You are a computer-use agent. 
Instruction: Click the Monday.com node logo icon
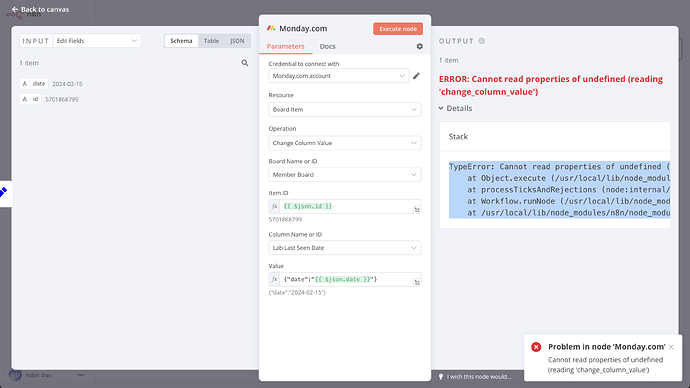[x=271, y=28]
